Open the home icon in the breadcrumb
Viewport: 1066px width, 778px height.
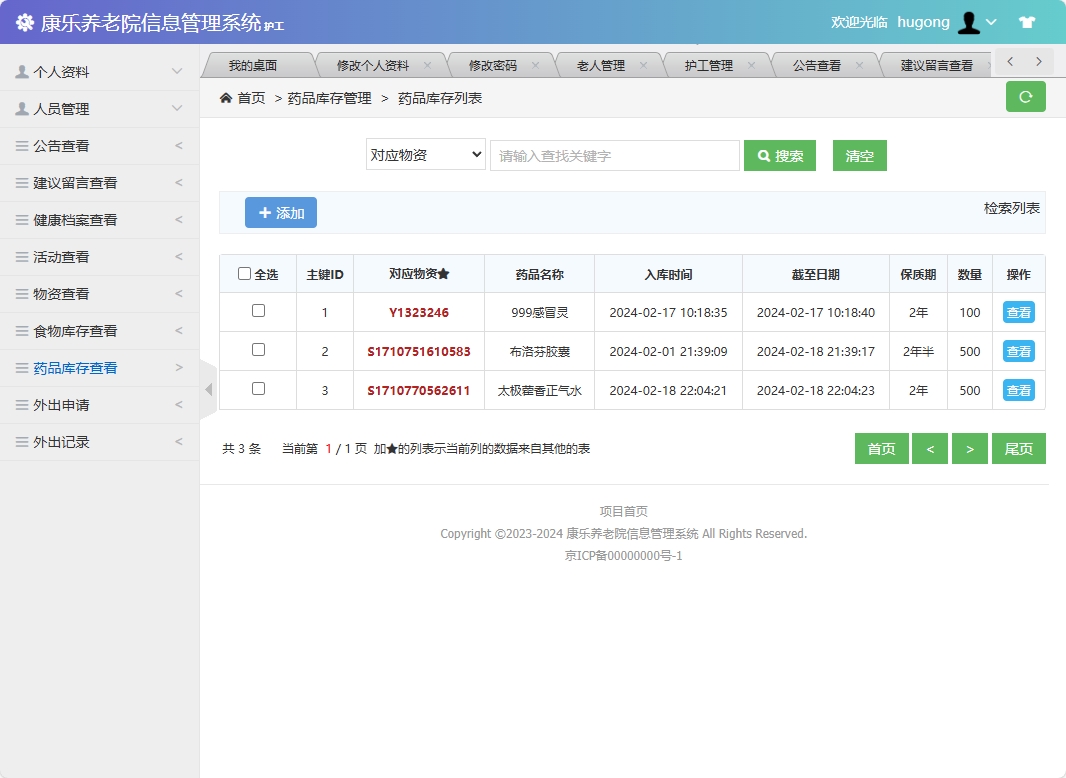[x=226, y=98]
